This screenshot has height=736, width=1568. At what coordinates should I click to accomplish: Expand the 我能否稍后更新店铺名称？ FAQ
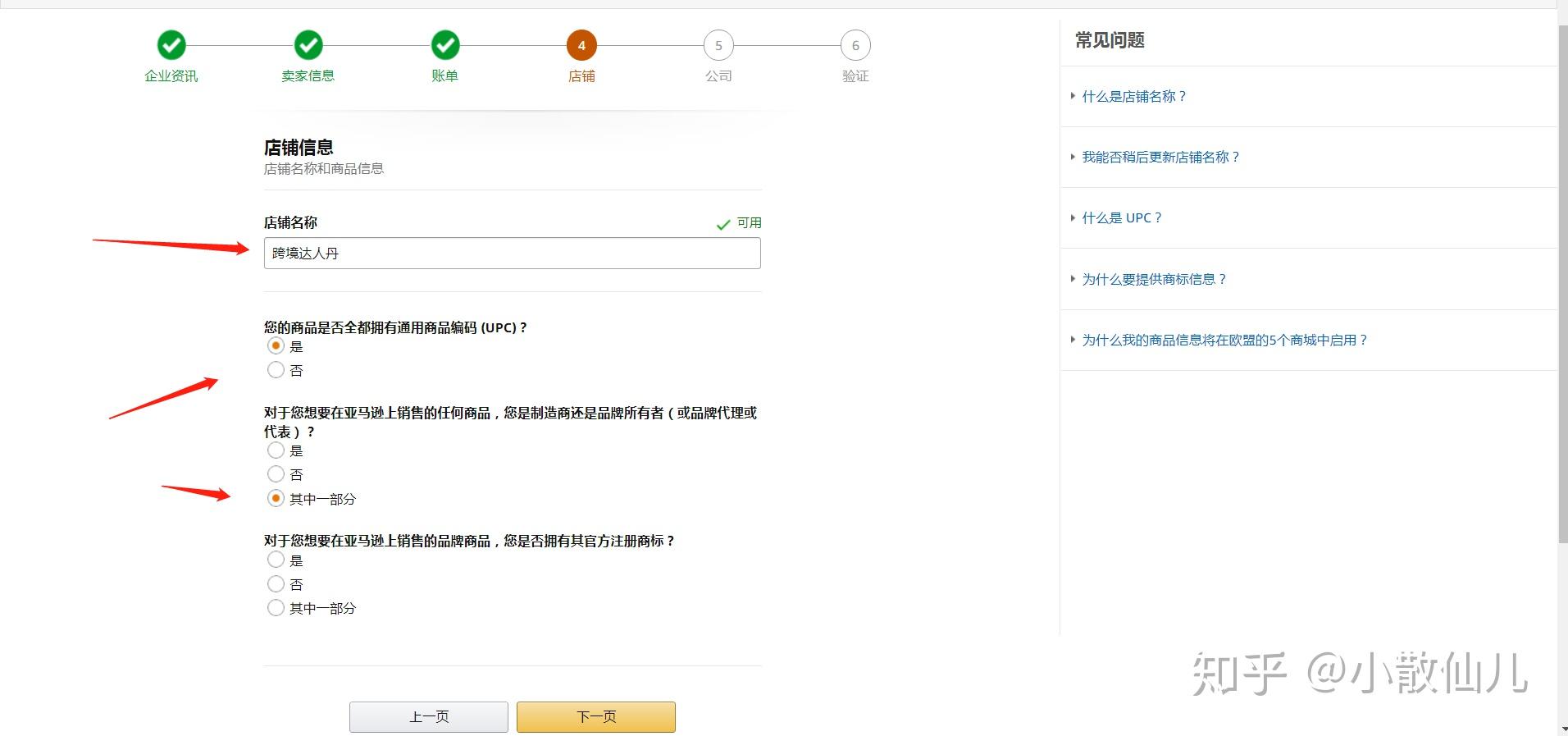tap(1160, 158)
